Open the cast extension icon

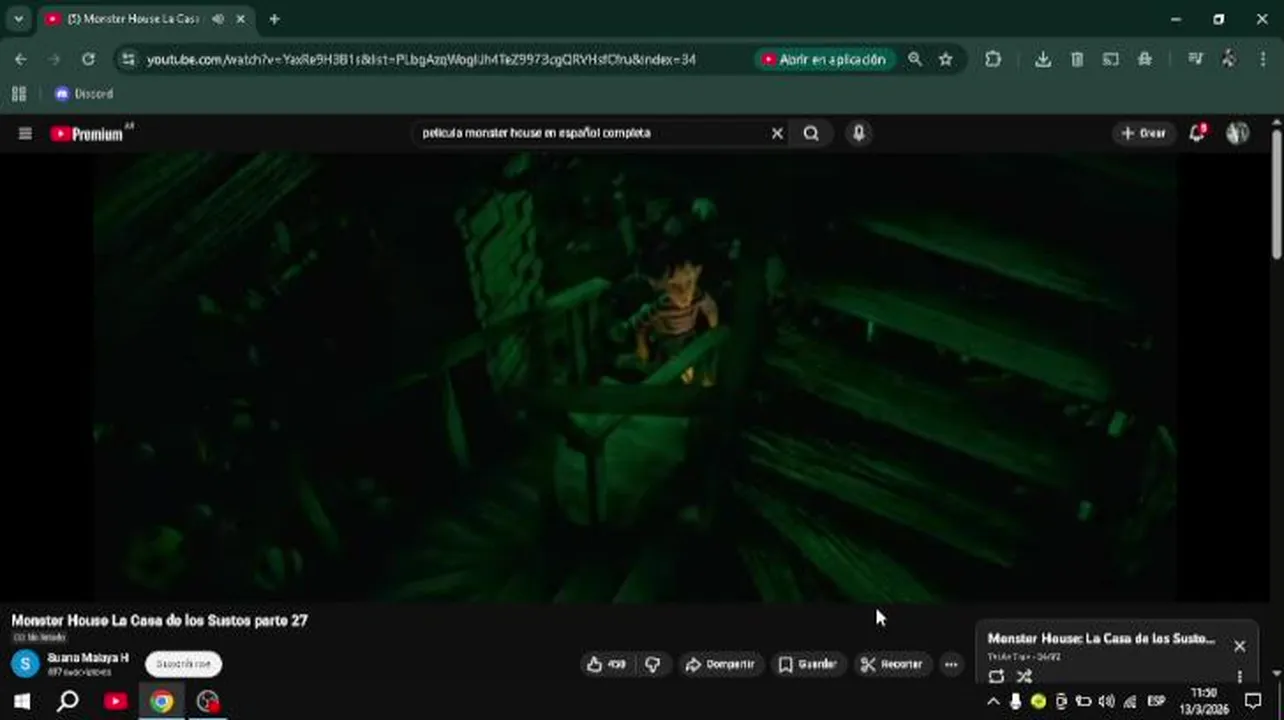tap(1111, 60)
